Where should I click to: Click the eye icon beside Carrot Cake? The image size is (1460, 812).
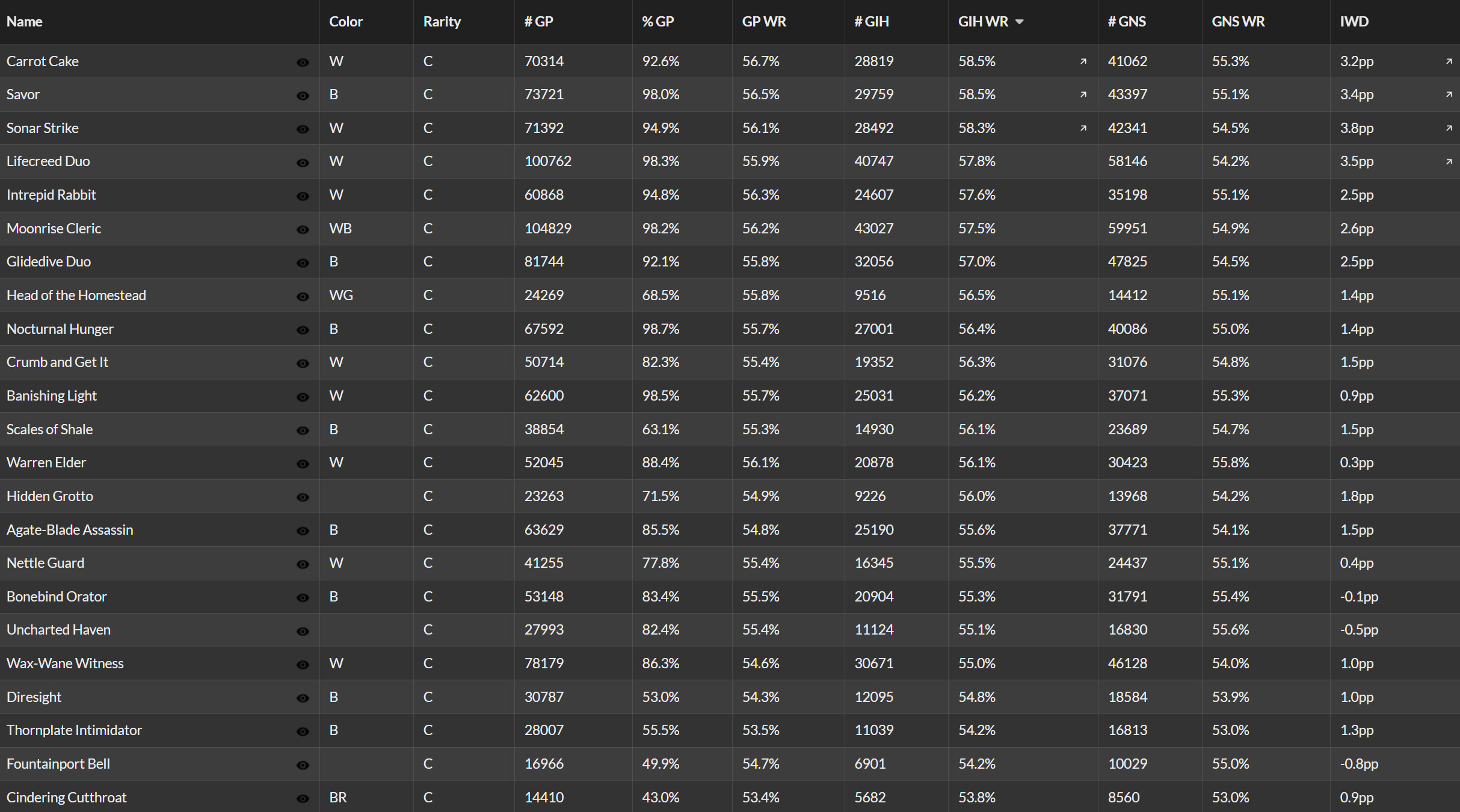pyautogui.click(x=303, y=62)
